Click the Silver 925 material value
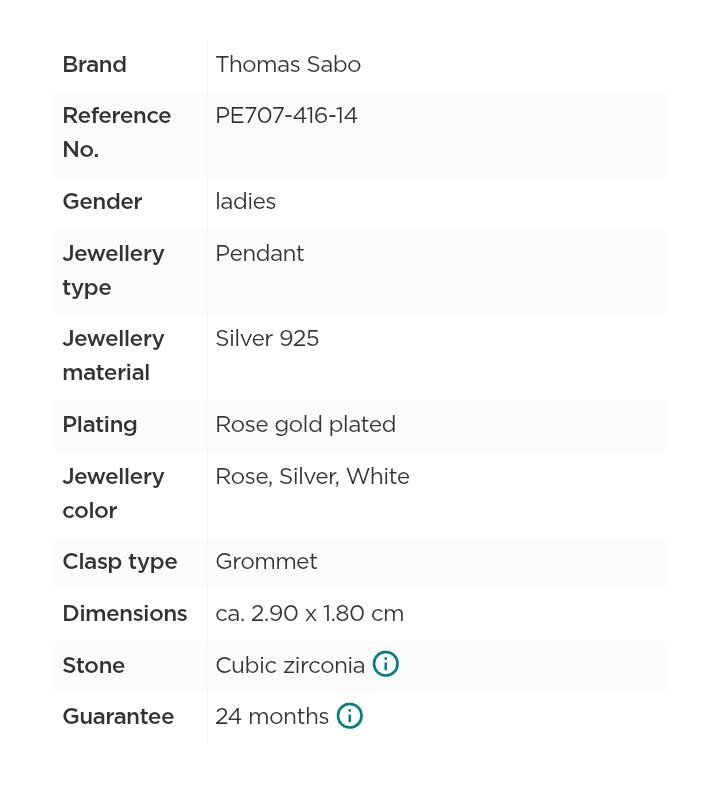The image size is (720, 785). click(x=267, y=338)
